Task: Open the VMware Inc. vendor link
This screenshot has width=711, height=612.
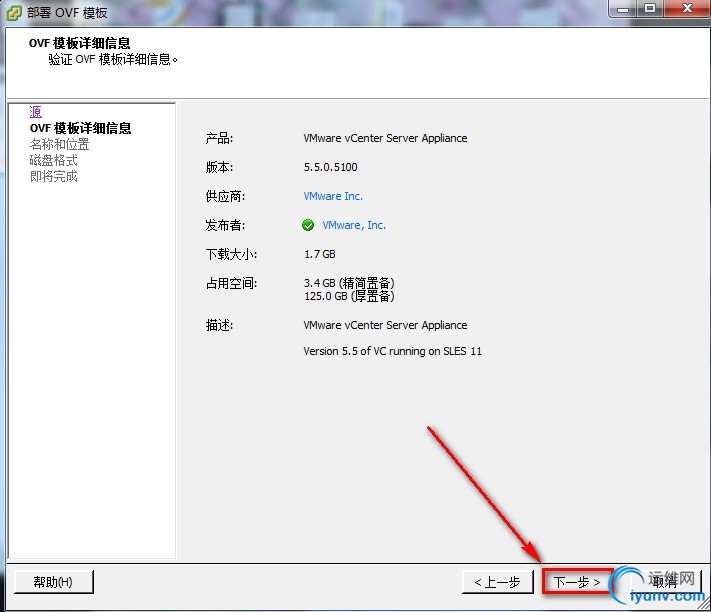Action: tap(333, 196)
